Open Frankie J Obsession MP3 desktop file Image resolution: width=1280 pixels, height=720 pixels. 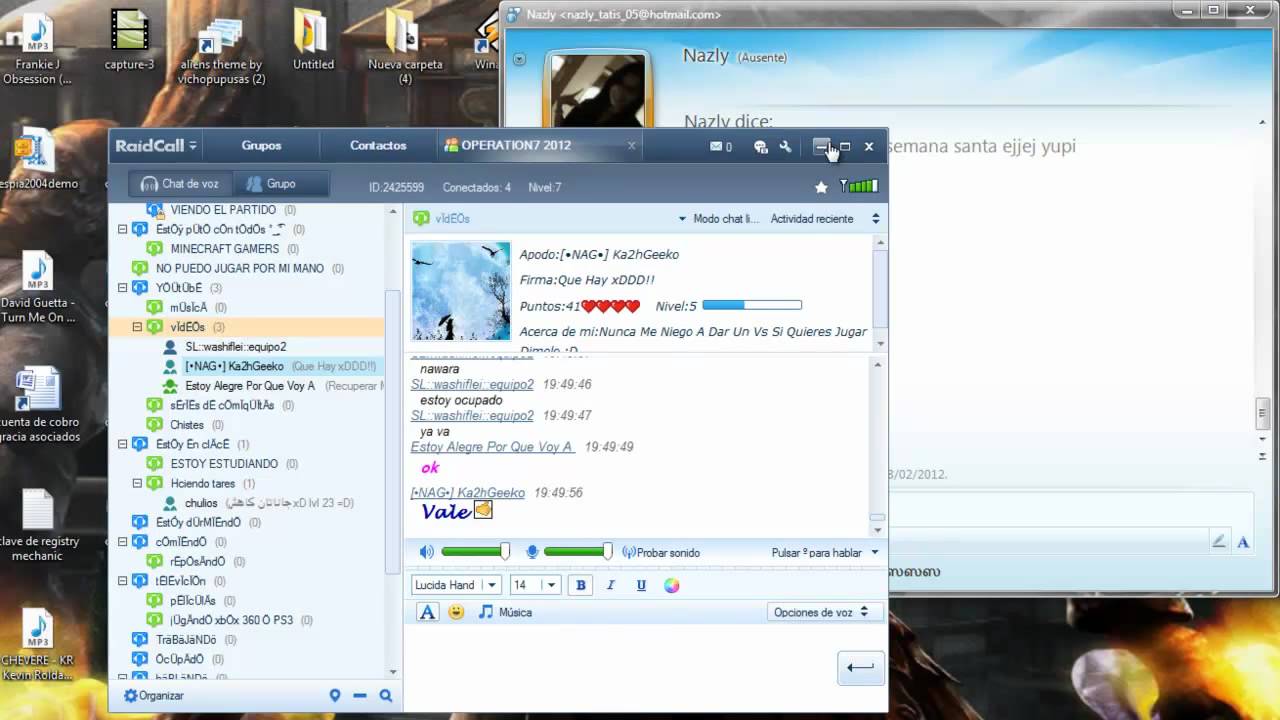point(37,48)
